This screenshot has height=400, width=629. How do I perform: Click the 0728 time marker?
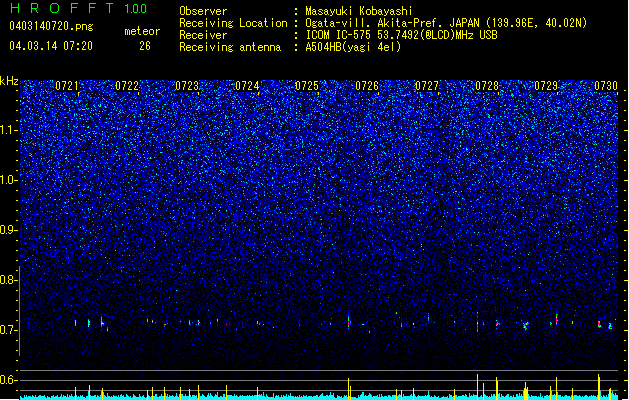point(487,86)
